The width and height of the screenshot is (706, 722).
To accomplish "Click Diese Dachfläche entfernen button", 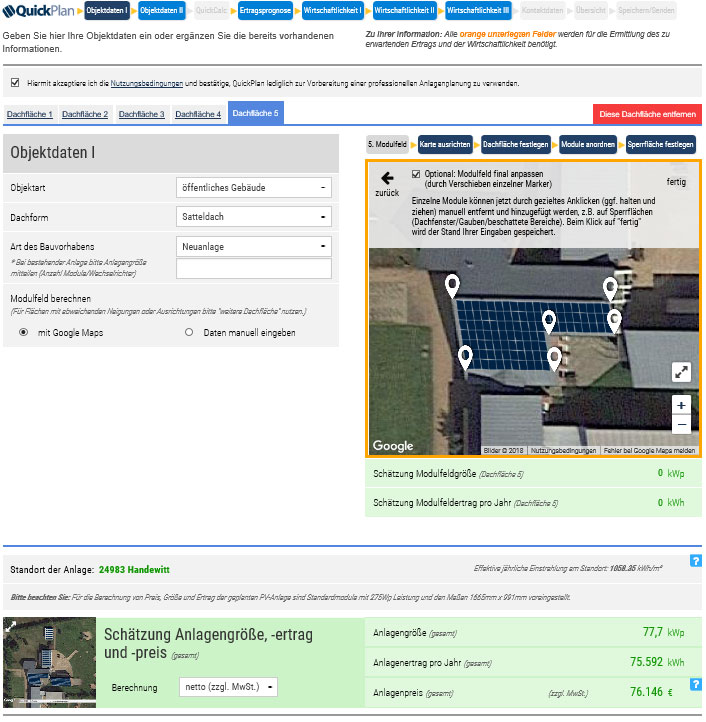I will pyautogui.click(x=647, y=115).
